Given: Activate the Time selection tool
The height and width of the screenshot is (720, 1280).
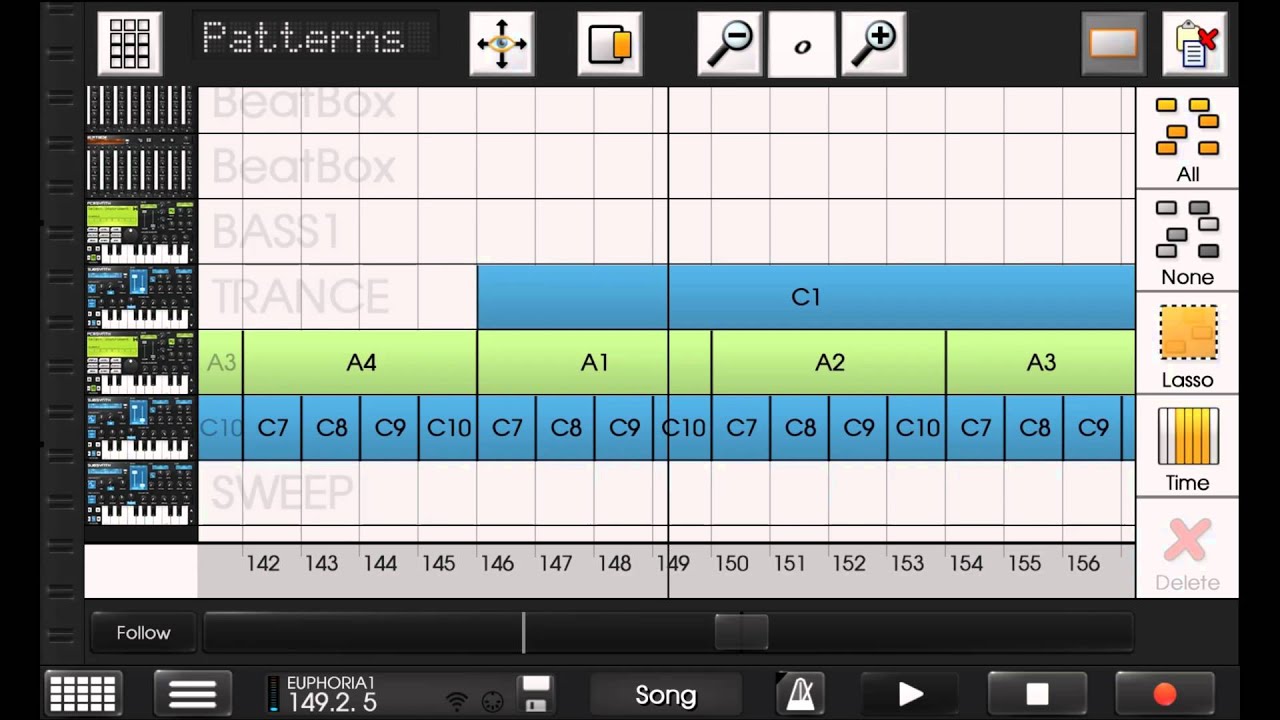Looking at the screenshot, I should coord(1187,447).
